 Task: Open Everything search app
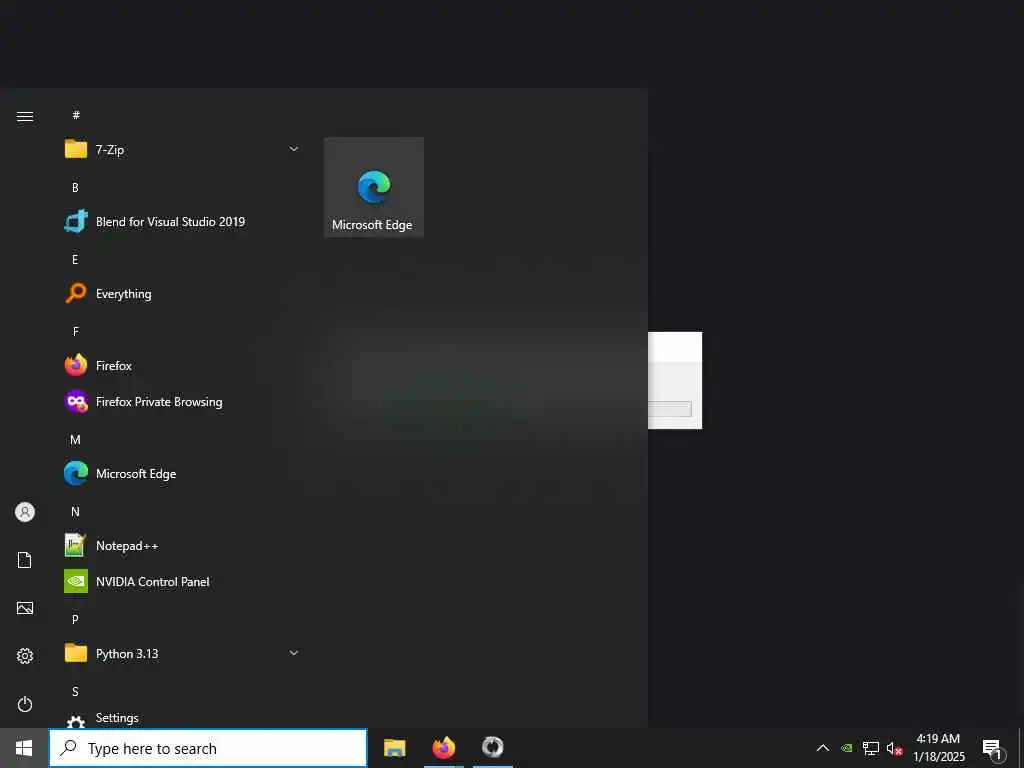click(182, 294)
